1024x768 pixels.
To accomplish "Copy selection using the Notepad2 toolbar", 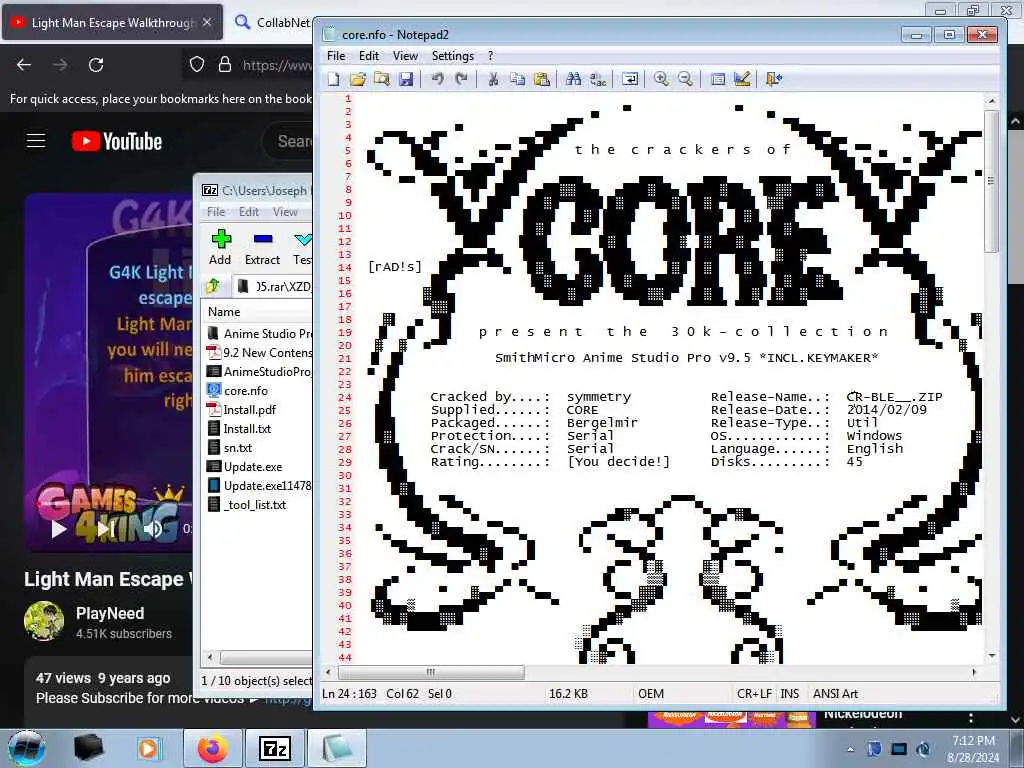I will 517,79.
